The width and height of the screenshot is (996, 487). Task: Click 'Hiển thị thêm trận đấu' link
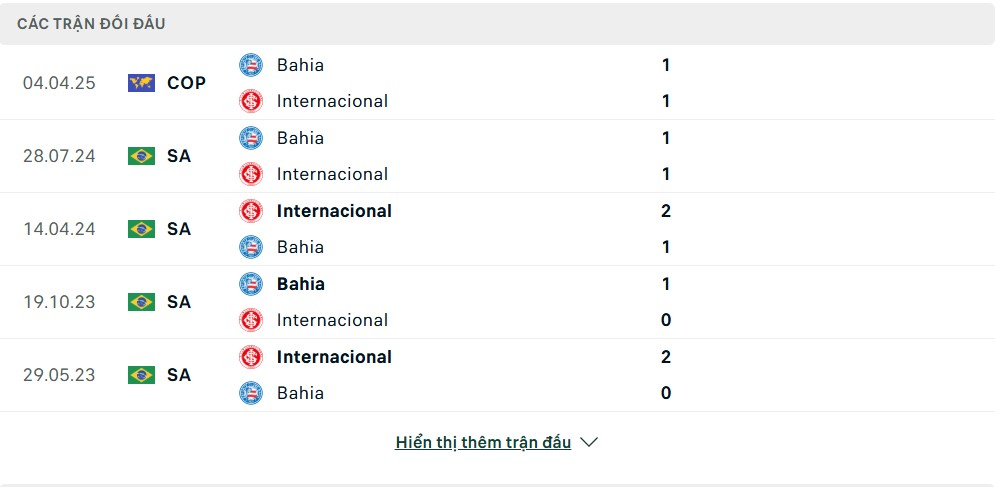point(483,443)
